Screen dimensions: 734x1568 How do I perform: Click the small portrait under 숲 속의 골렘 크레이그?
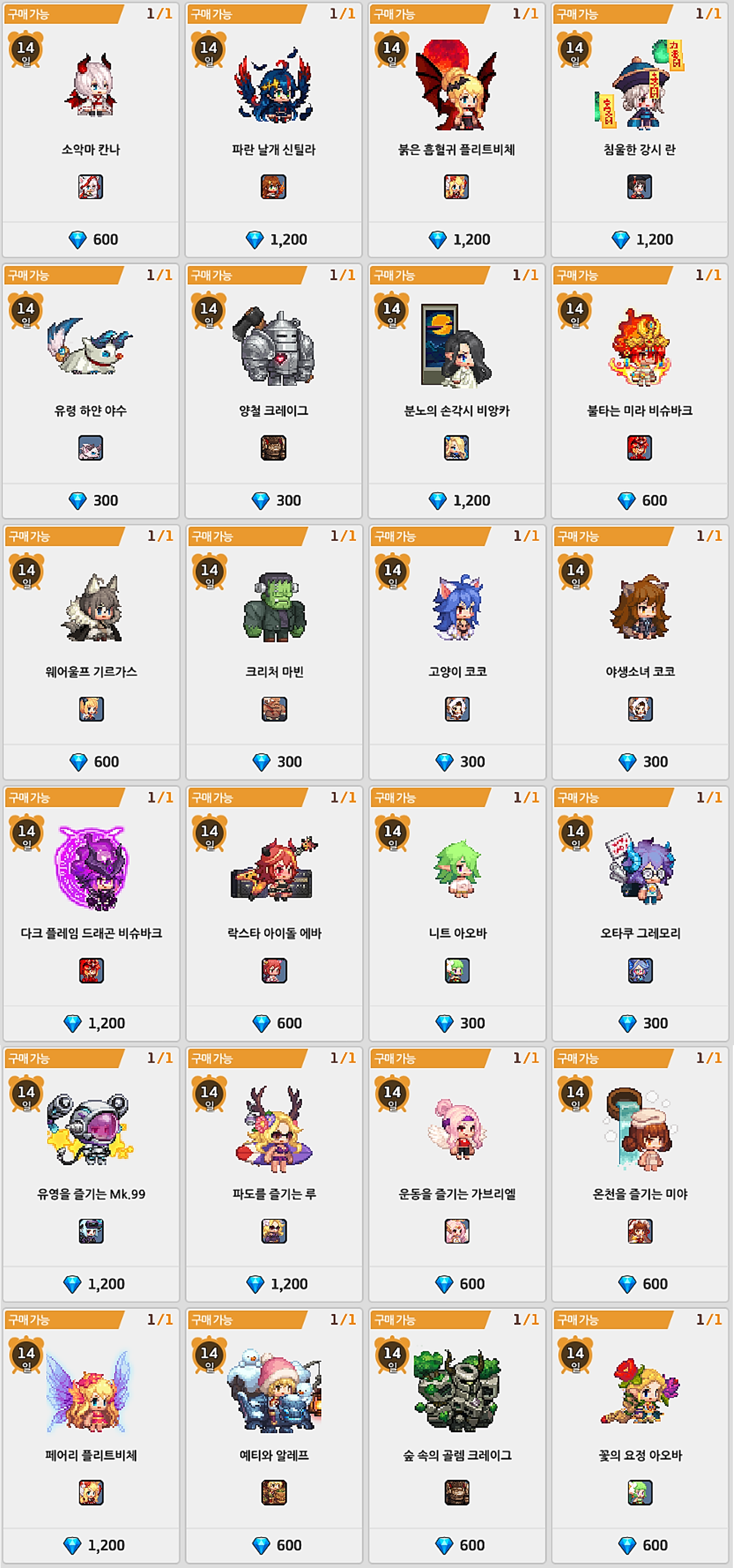click(457, 1492)
